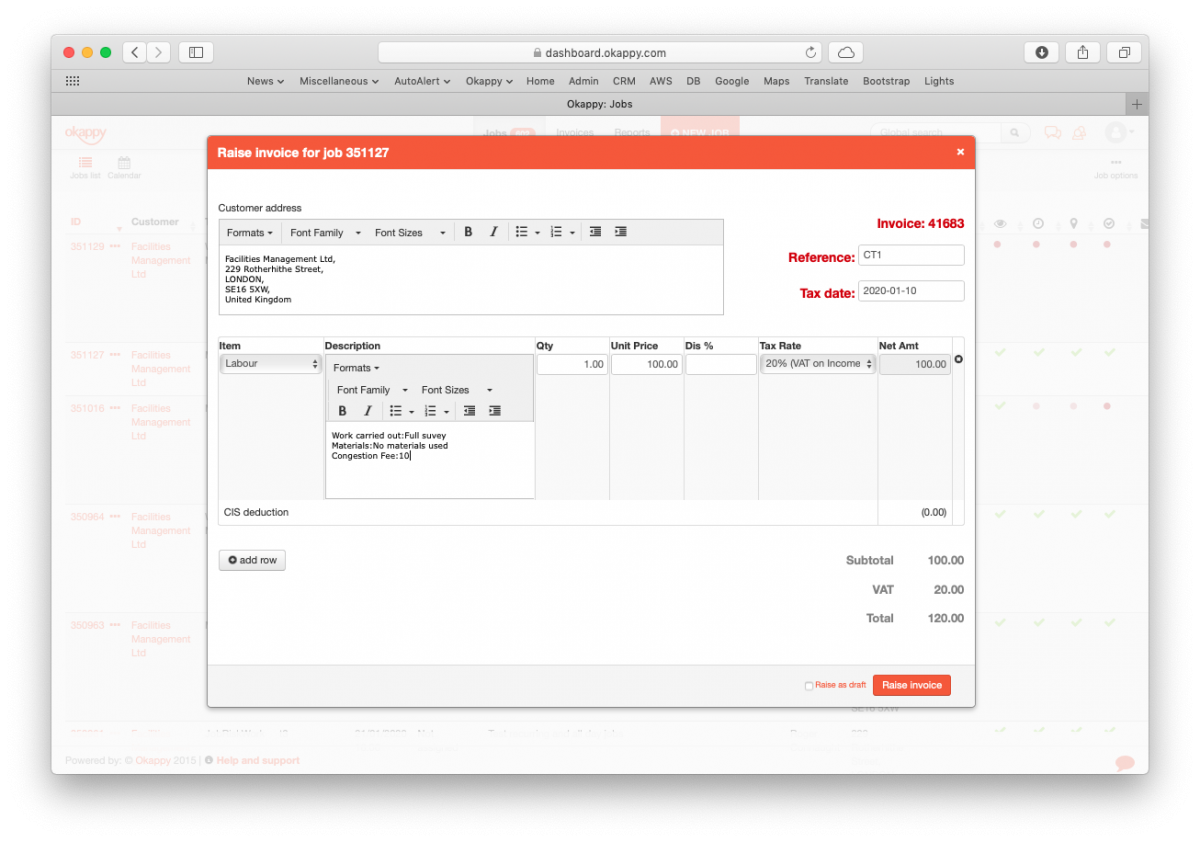Apply bold in Description editor
1200x842 pixels.
pyautogui.click(x=342, y=411)
